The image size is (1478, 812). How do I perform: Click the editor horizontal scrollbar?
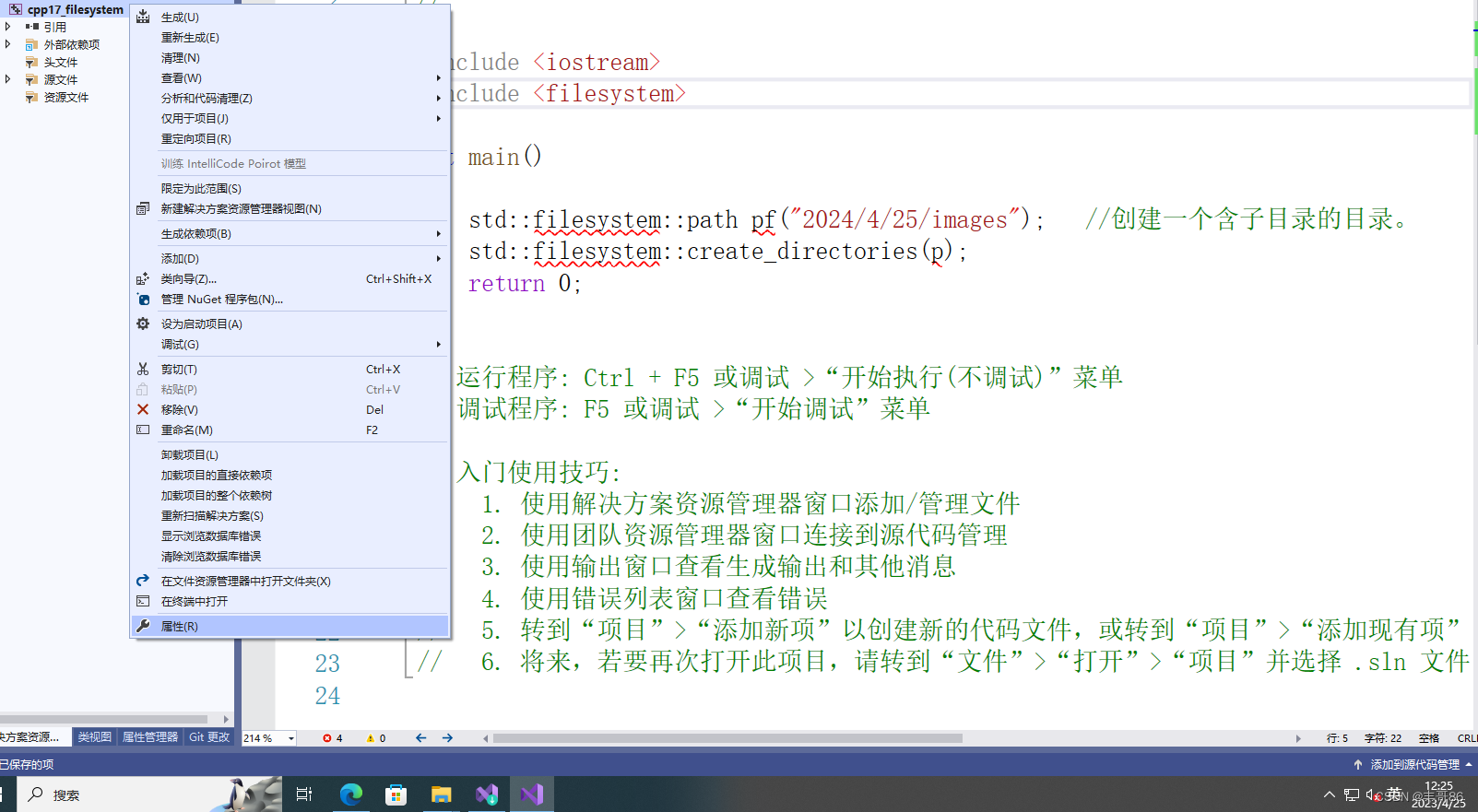tap(727, 738)
